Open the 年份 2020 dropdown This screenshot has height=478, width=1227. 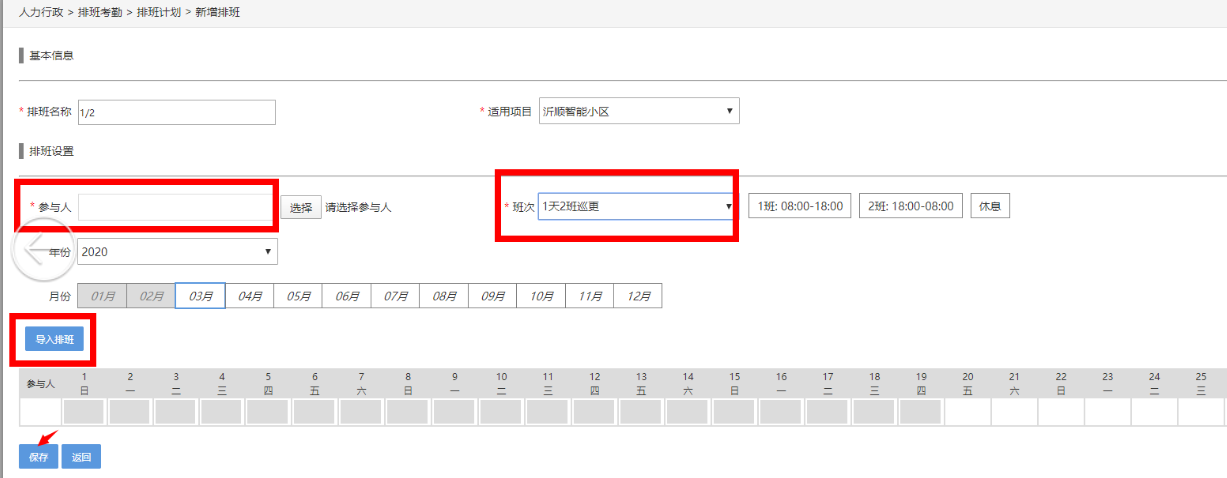(177, 252)
